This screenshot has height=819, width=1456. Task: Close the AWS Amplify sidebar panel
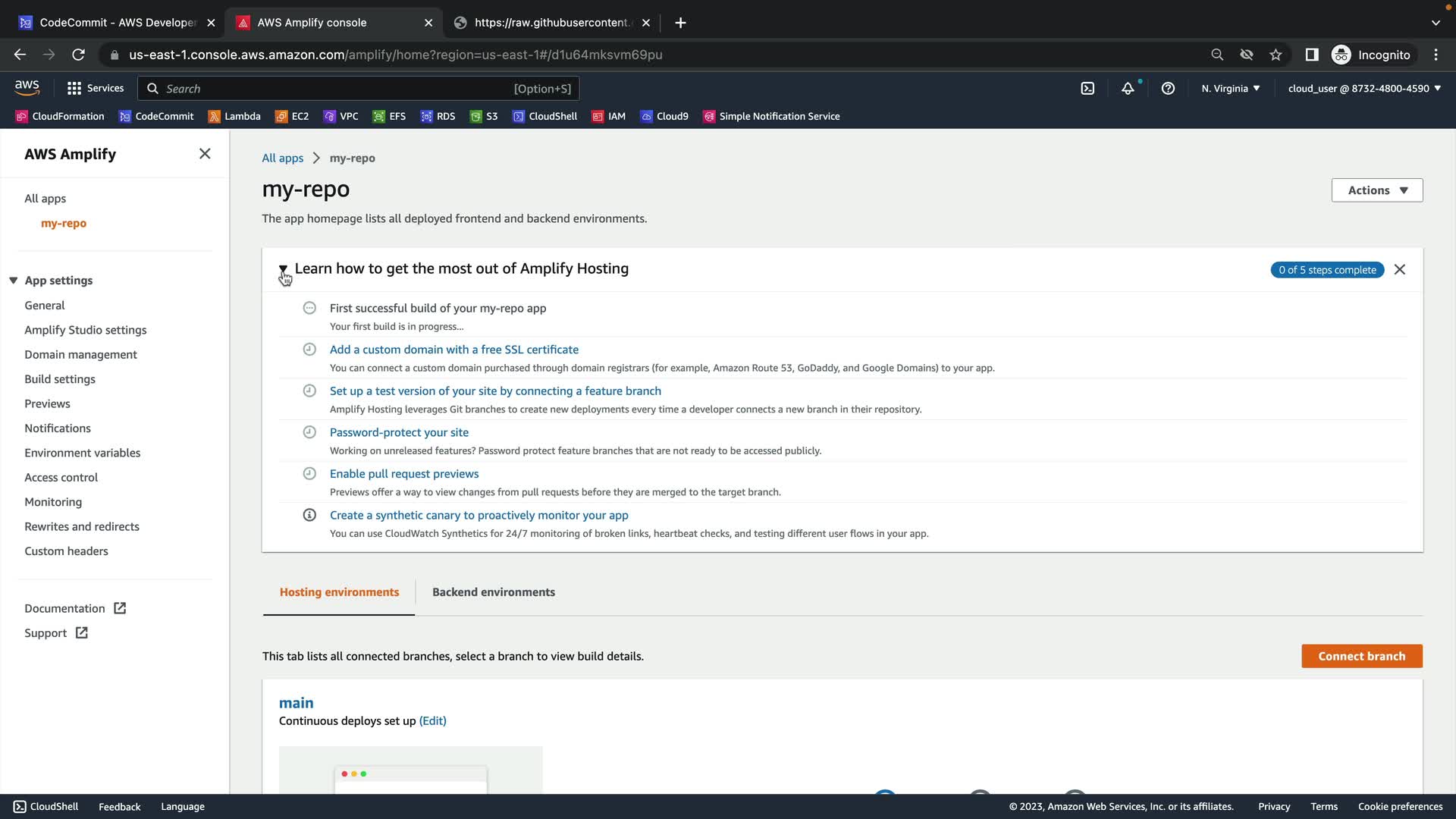coord(205,154)
